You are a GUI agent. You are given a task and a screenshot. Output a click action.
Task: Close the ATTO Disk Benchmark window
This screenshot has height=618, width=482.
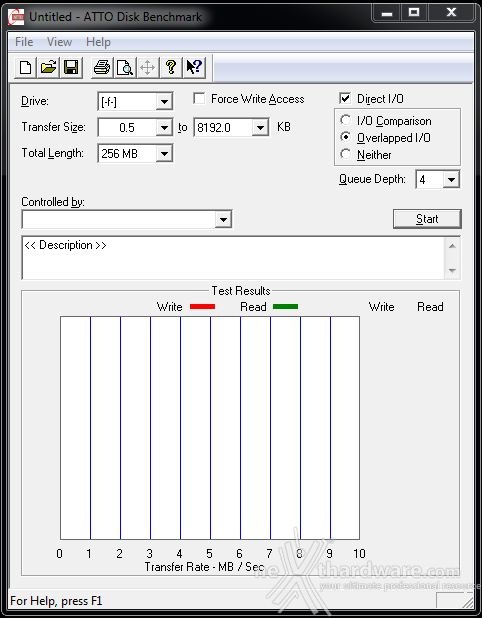pyautogui.click(x=451, y=13)
